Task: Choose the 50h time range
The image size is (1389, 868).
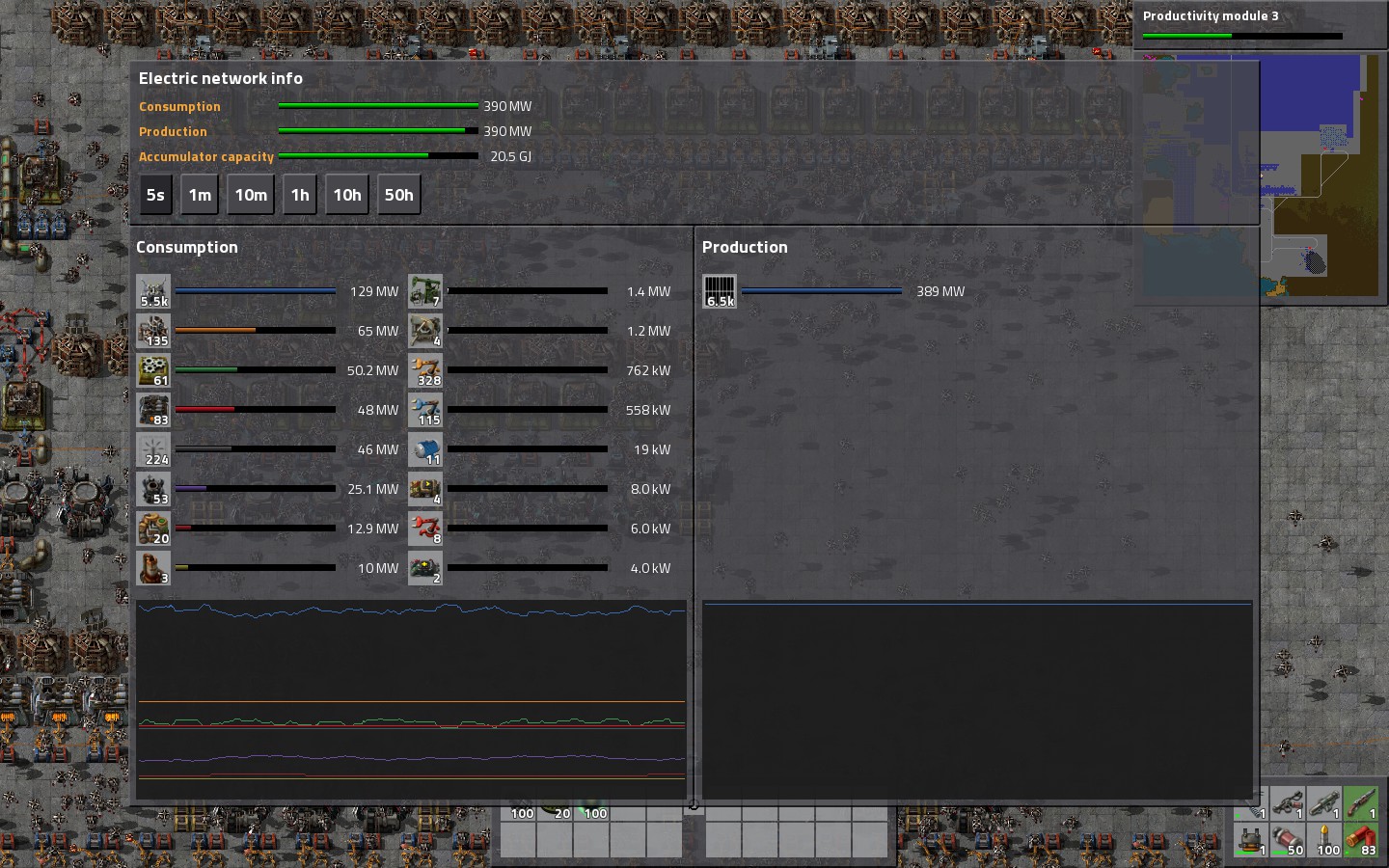Action: point(398,195)
